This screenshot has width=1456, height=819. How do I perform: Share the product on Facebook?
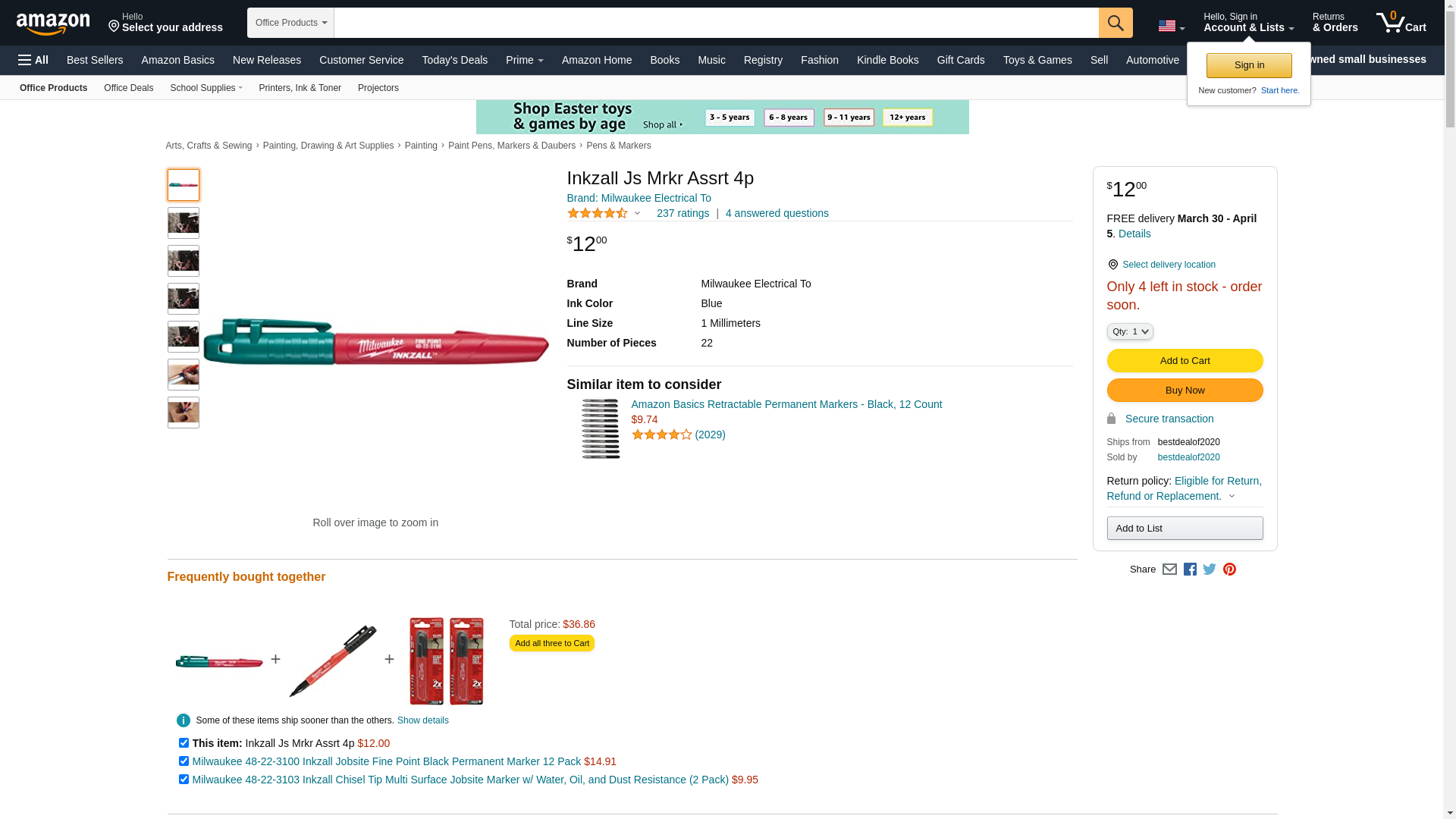pos(1190,570)
